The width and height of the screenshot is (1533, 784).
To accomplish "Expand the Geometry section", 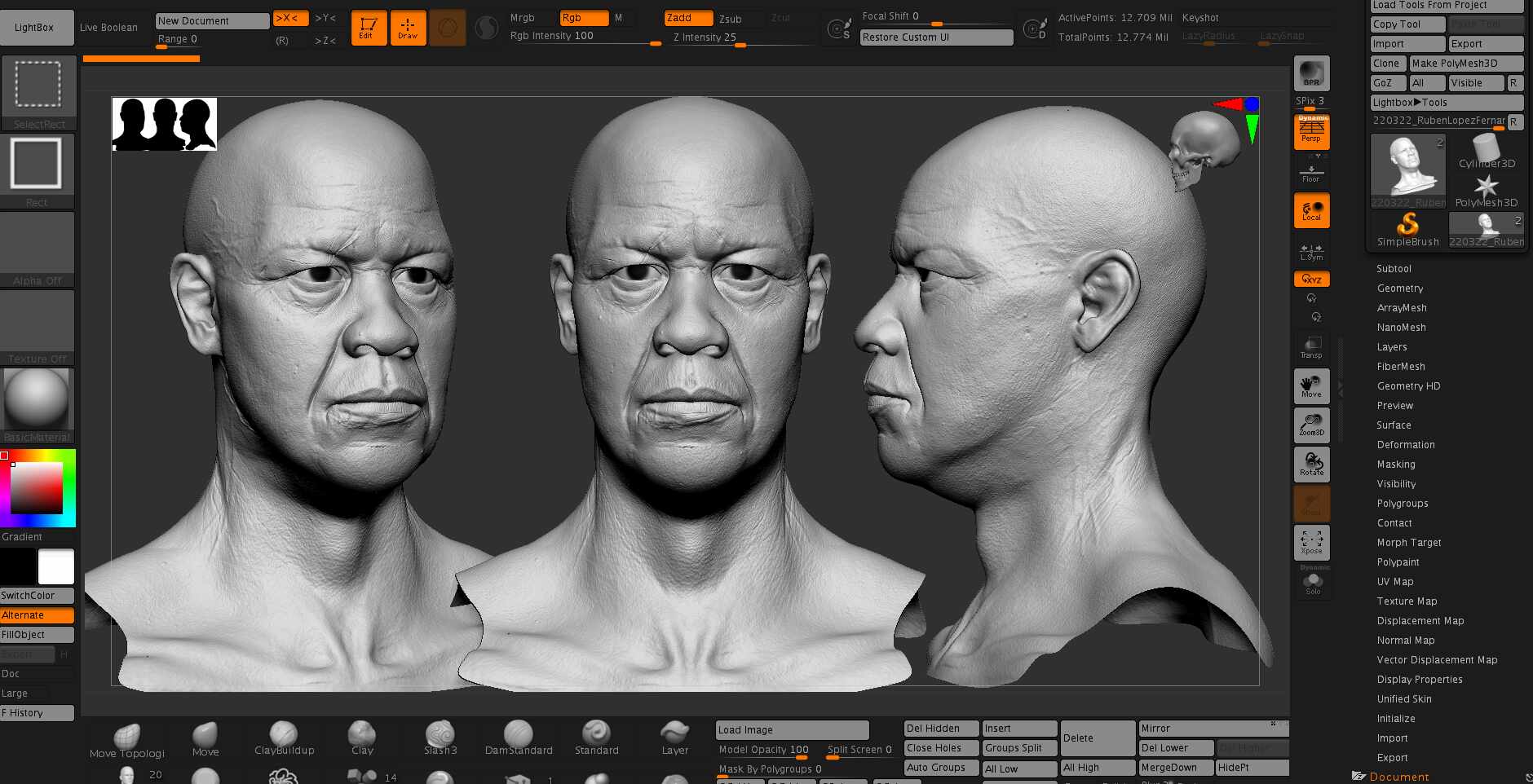I will click(x=1400, y=288).
